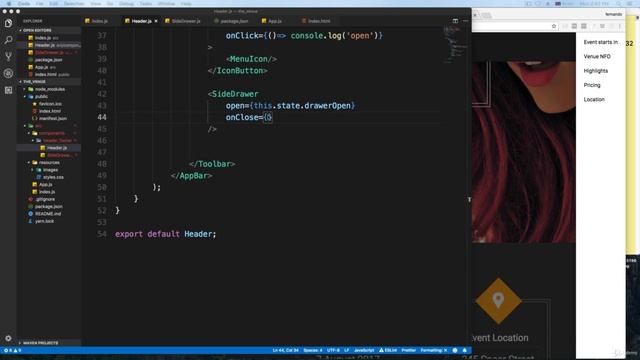Open the Search view in activity bar
The height and width of the screenshot is (360, 640).
pos(8,40)
